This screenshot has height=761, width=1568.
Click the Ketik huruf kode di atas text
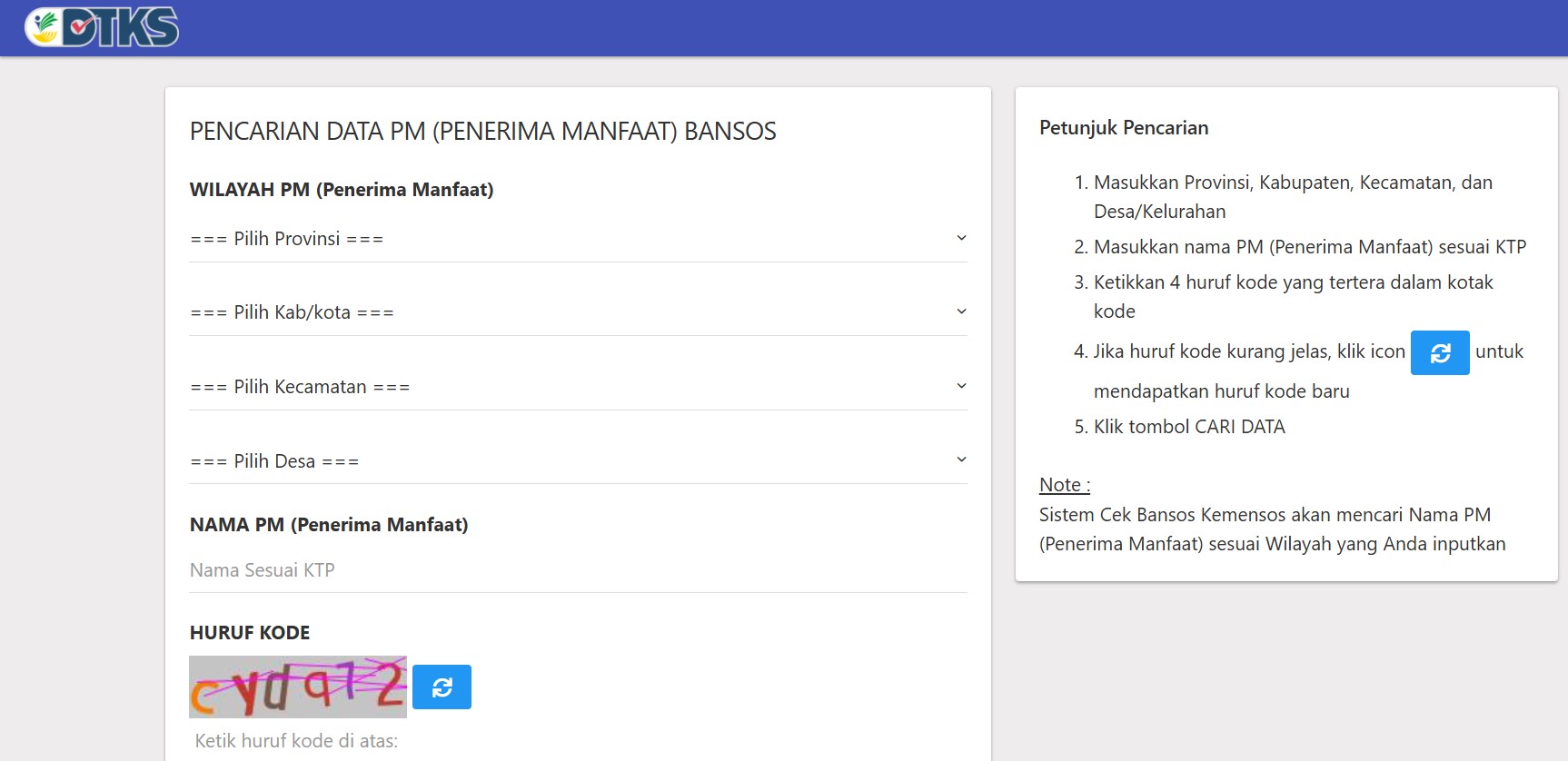coord(296,741)
